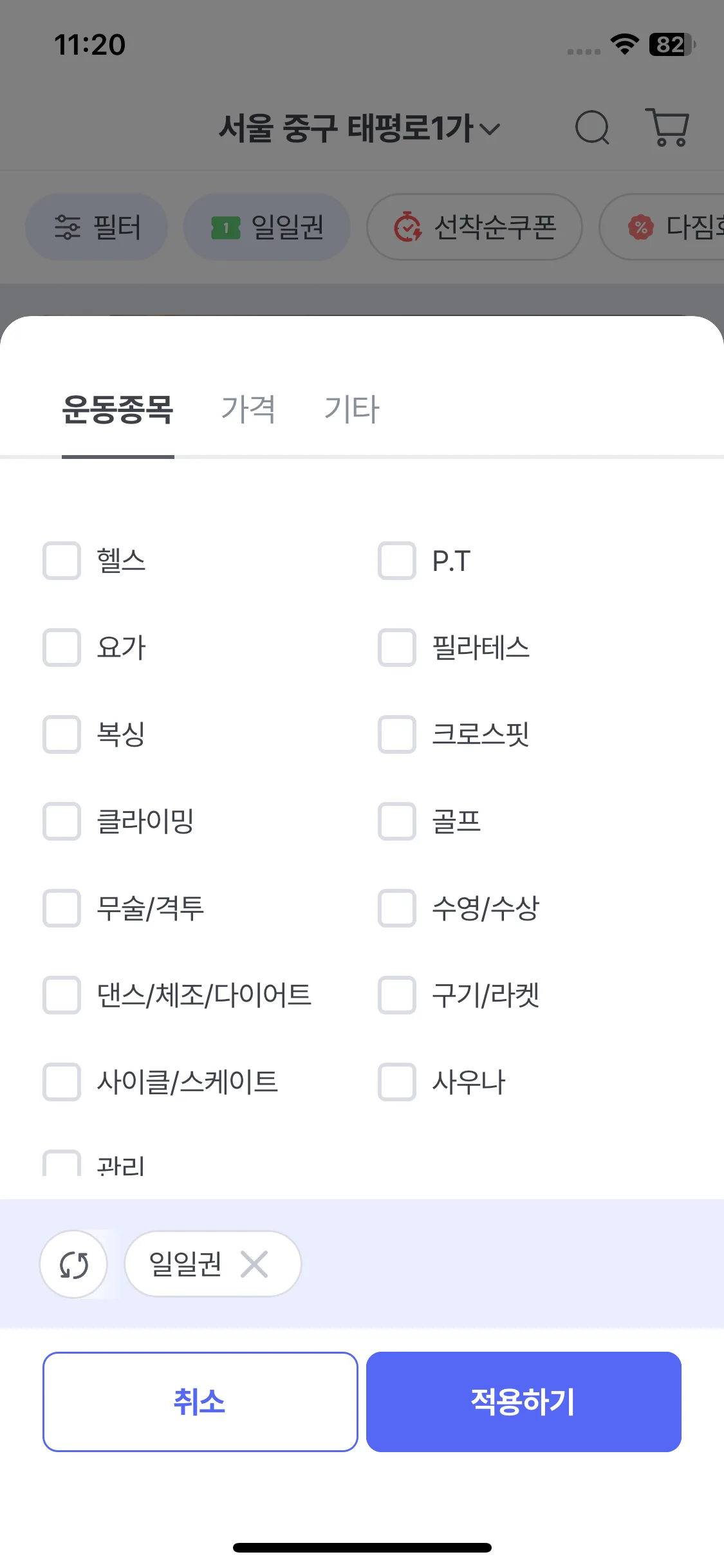Tap the search magnifier icon

(x=592, y=127)
